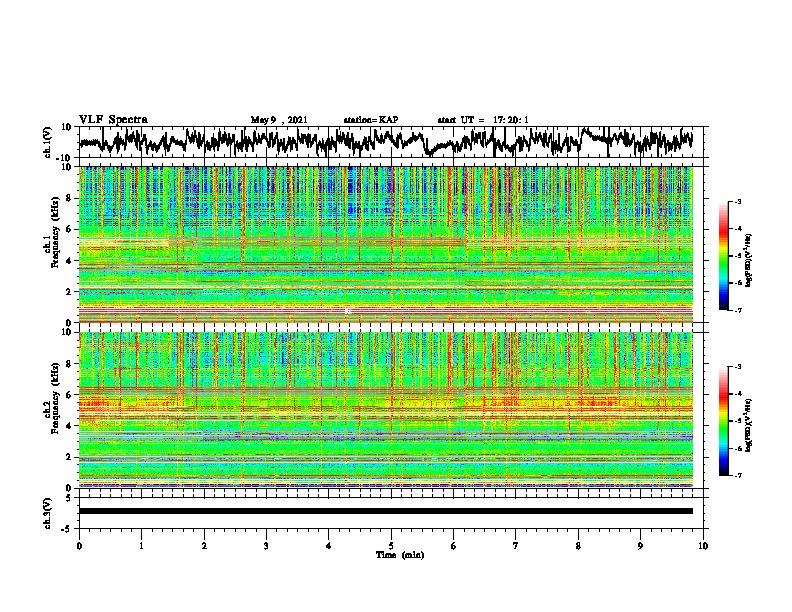Image resolution: width=792 pixels, height=612 pixels.
Task: Click the 6 kHz tick label on ch.2 spectrogram
Action: tap(70, 394)
